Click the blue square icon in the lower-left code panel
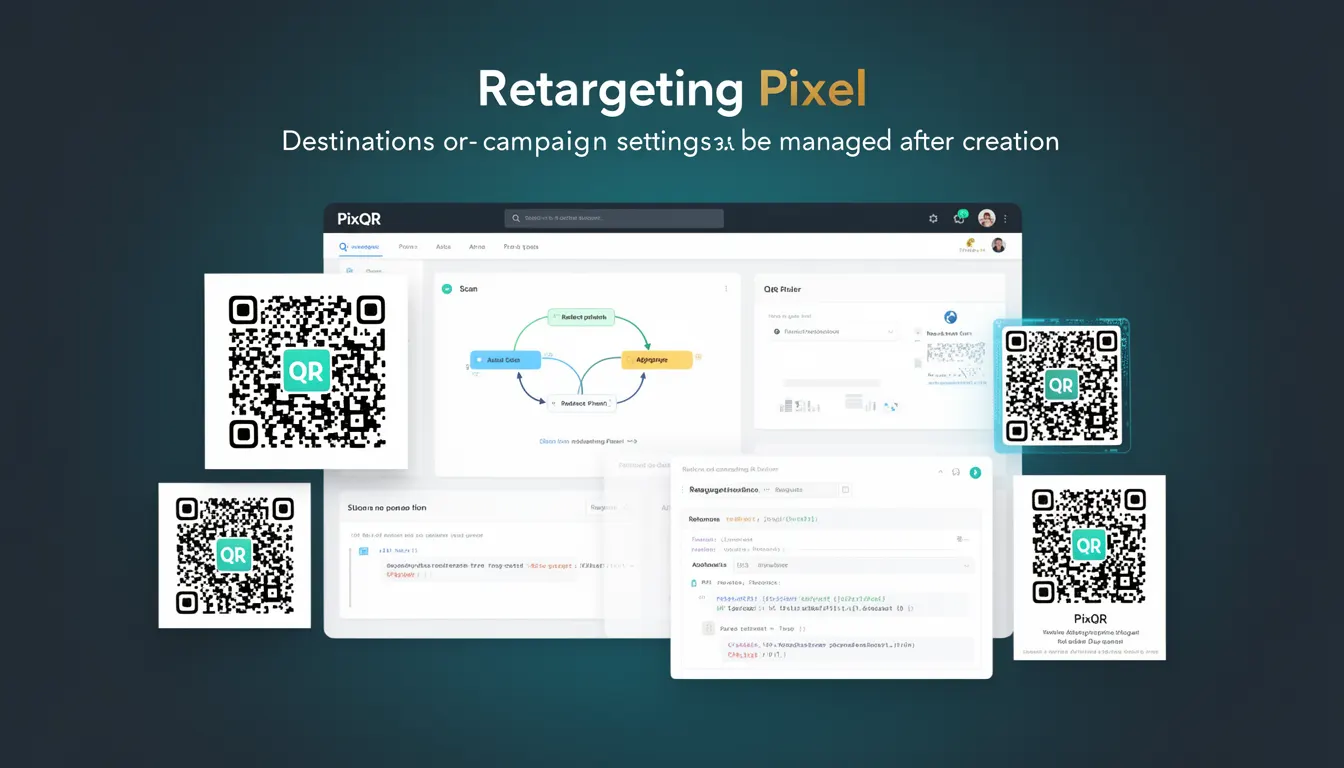This screenshot has width=1344, height=768. (364, 551)
